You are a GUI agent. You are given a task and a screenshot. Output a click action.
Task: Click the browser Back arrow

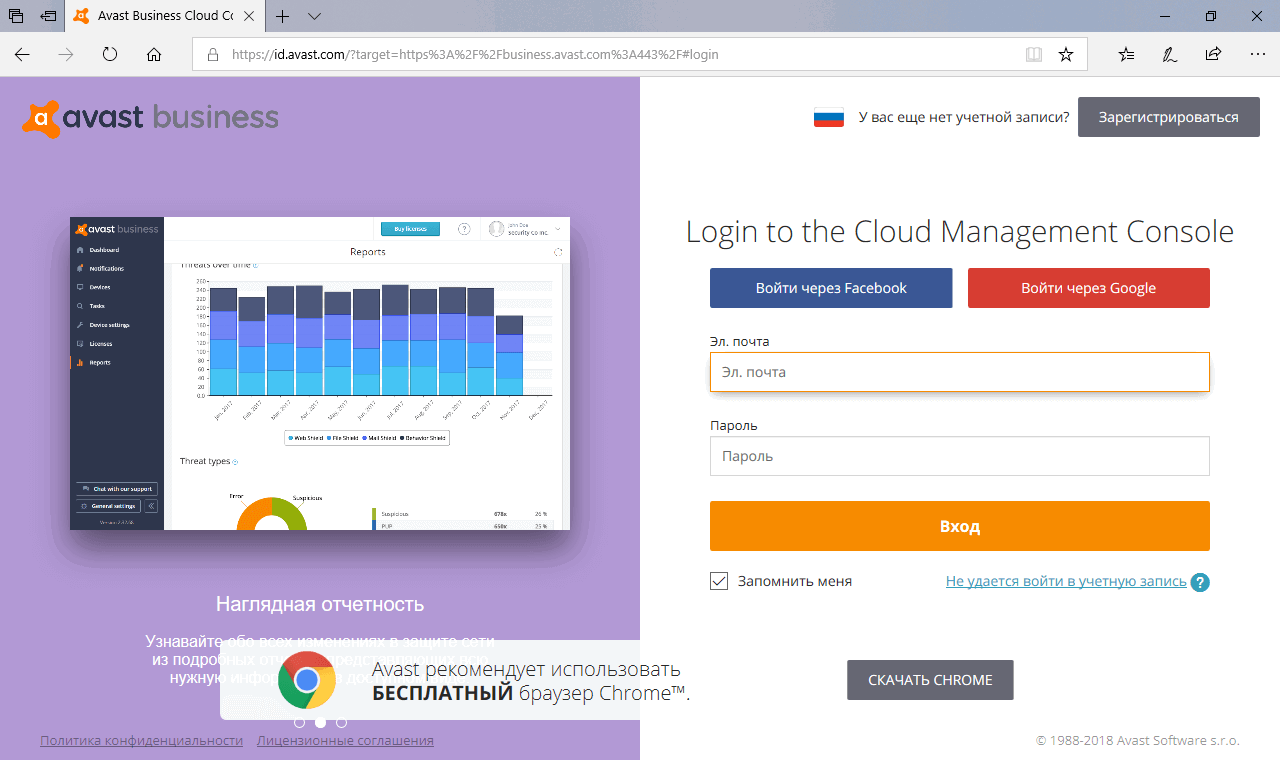tap(22, 55)
